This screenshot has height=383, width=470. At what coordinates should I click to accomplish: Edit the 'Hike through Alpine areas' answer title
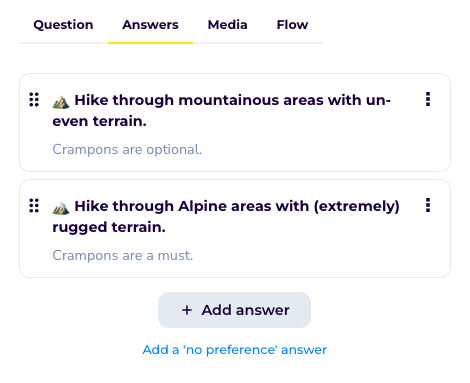tap(226, 217)
